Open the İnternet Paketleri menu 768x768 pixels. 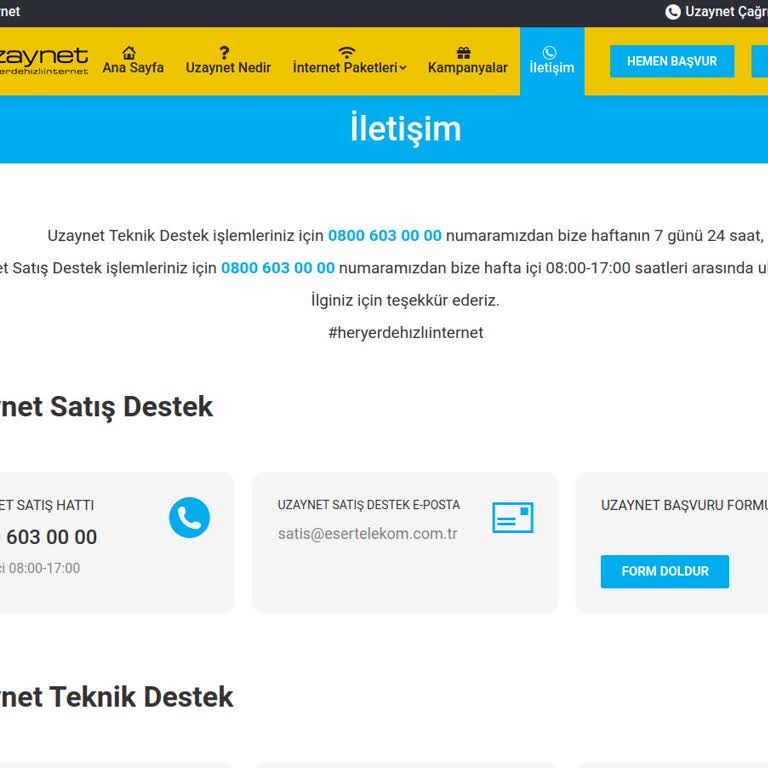(349, 61)
